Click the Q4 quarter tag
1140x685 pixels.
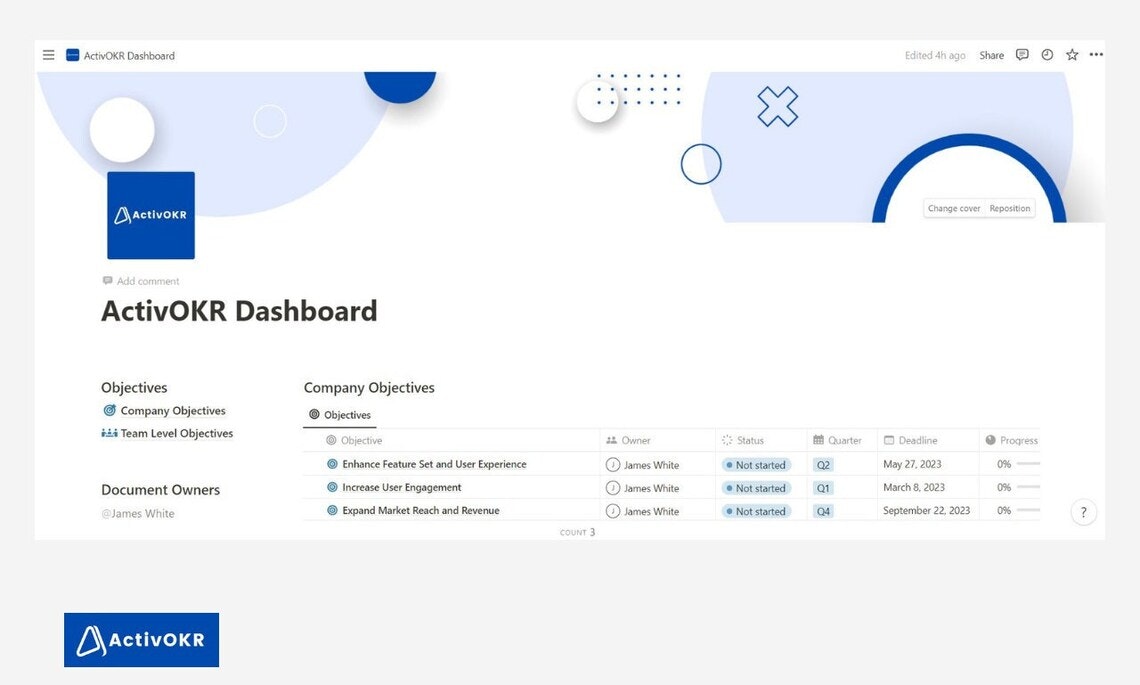pyautogui.click(x=823, y=511)
